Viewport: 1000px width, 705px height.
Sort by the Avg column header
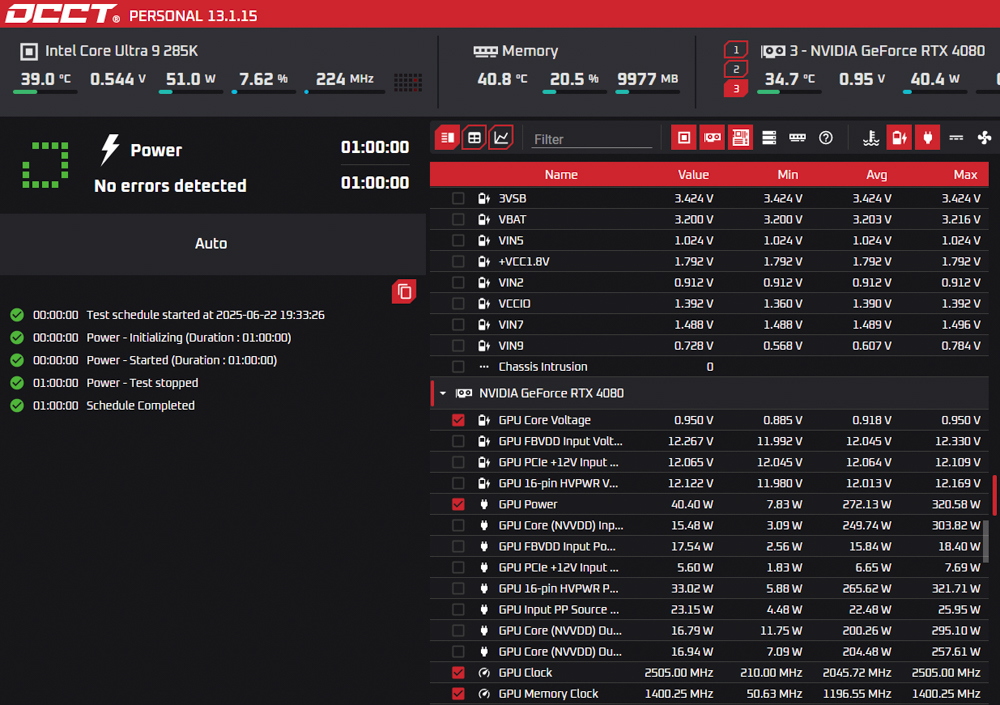pyautogui.click(x=877, y=175)
